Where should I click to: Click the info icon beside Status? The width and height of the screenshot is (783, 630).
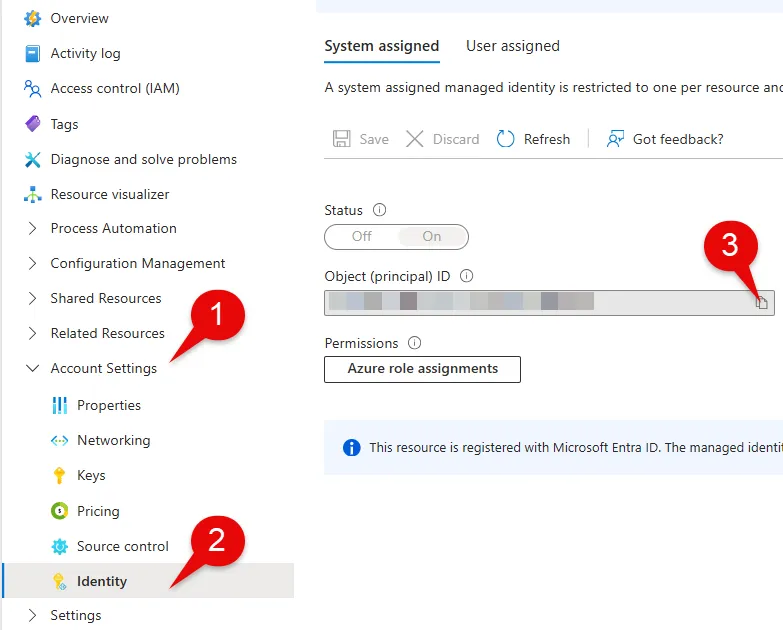pyautogui.click(x=379, y=210)
